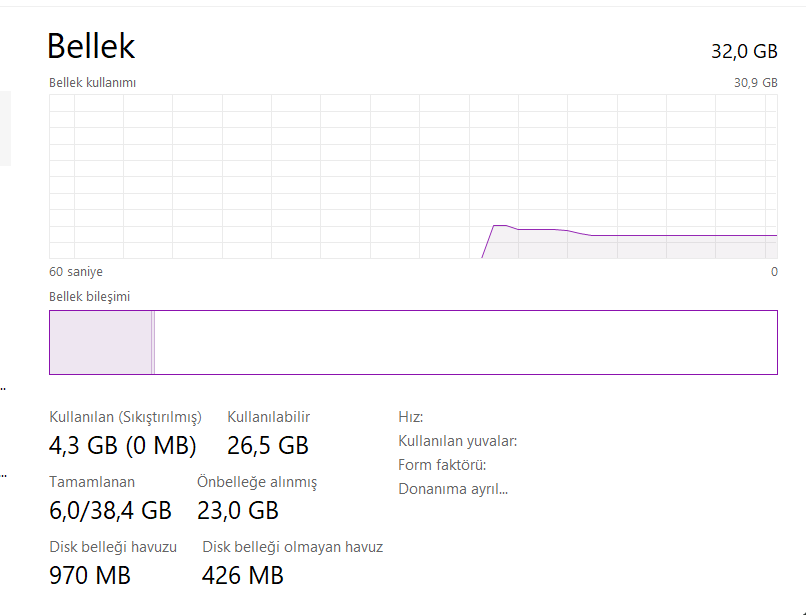Click the "Bellek kullanımı" graph label
The height and width of the screenshot is (615, 806).
point(92,83)
